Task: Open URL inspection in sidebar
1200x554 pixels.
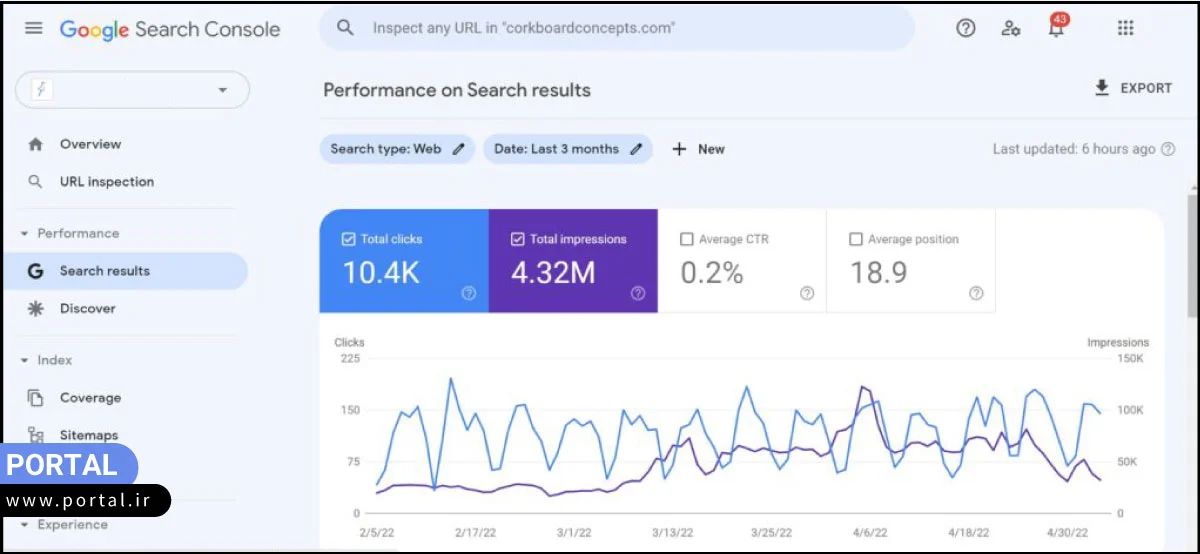Action: 106,182
